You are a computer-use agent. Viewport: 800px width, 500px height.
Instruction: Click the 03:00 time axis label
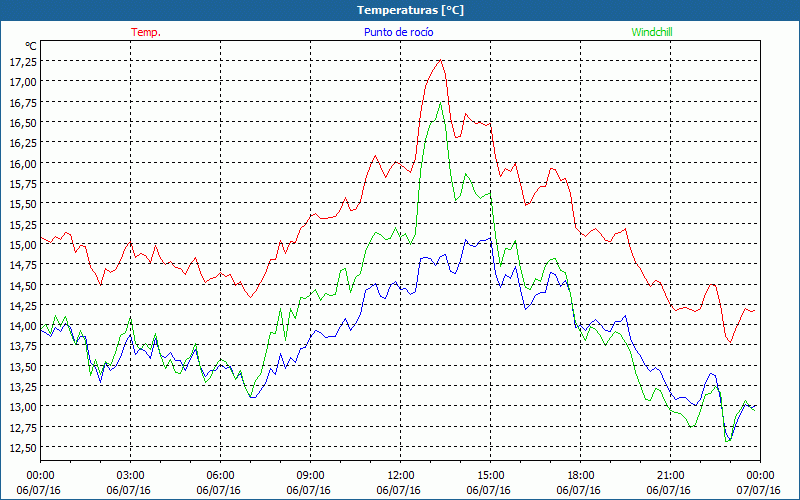[x=131, y=476]
